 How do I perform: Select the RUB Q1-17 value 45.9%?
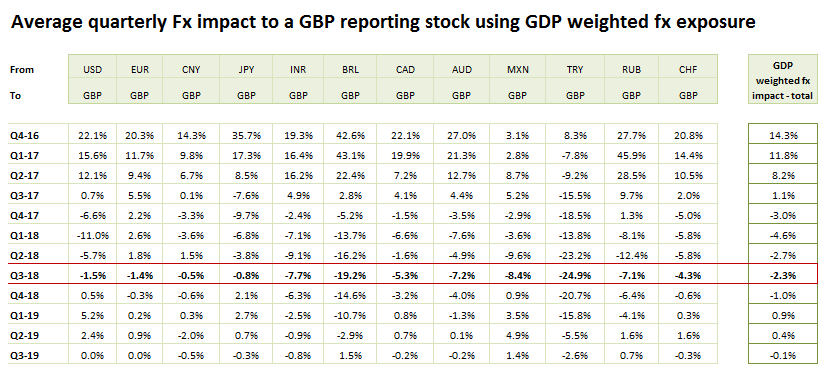pyautogui.click(x=632, y=154)
